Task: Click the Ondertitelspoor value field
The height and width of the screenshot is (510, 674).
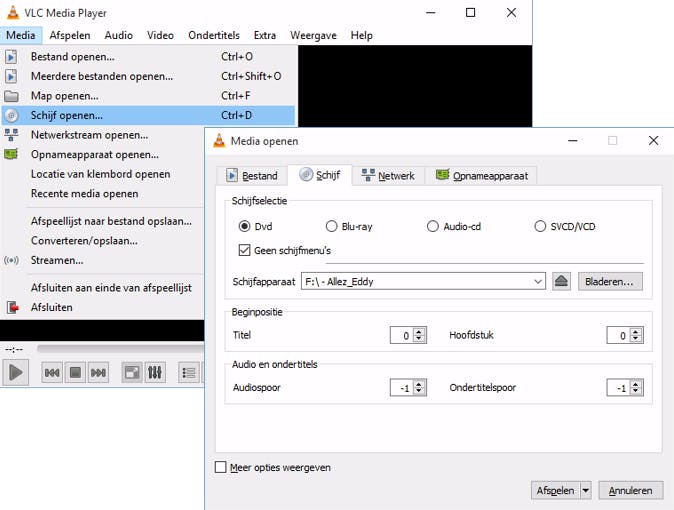Action: 618,388
